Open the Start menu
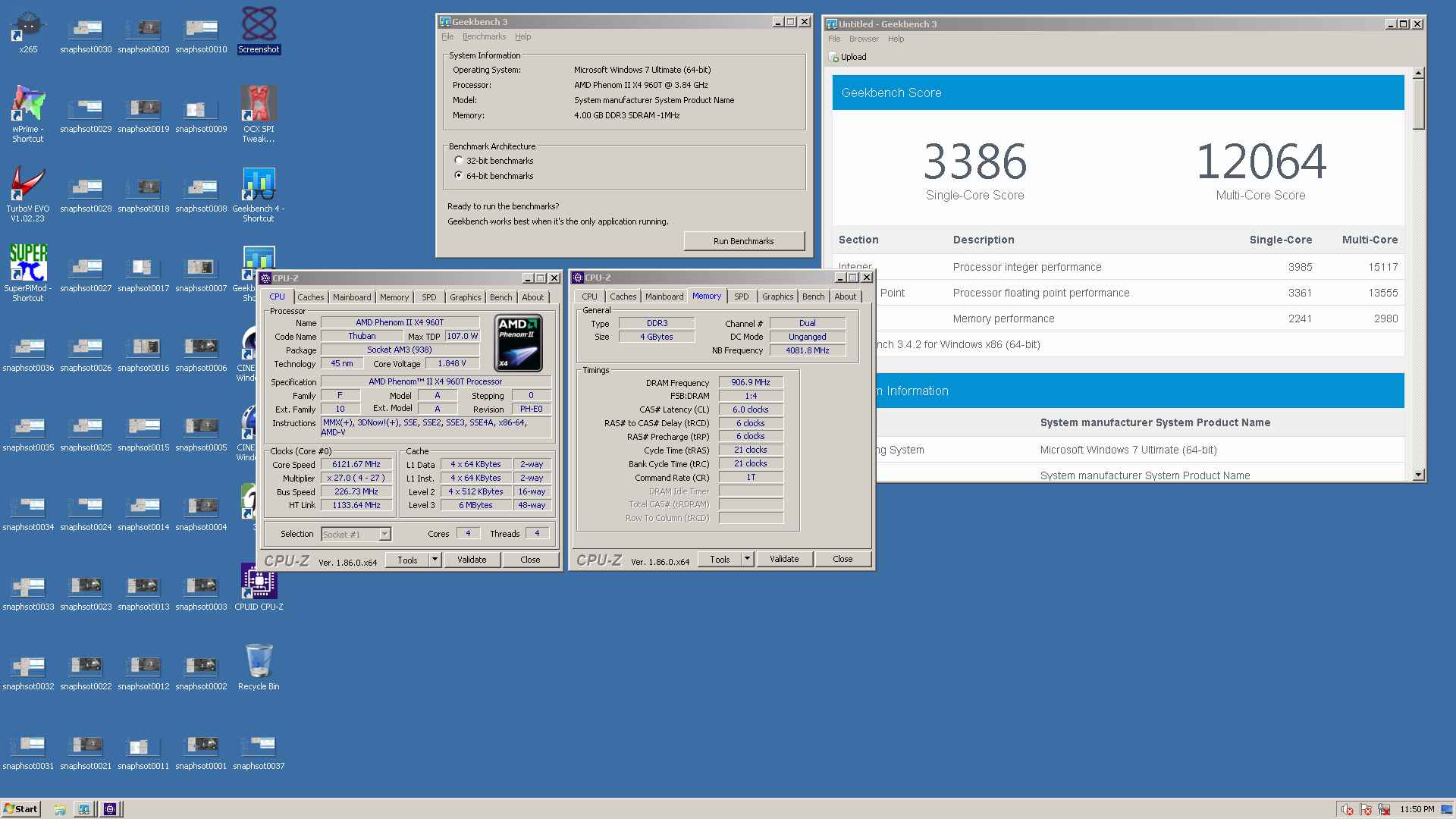The image size is (1456, 819). tap(21, 809)
